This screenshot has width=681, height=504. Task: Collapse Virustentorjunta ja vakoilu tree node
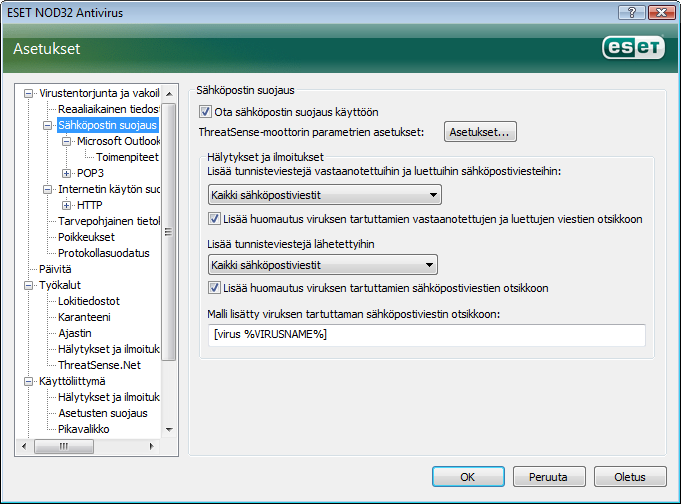[28, 93]
